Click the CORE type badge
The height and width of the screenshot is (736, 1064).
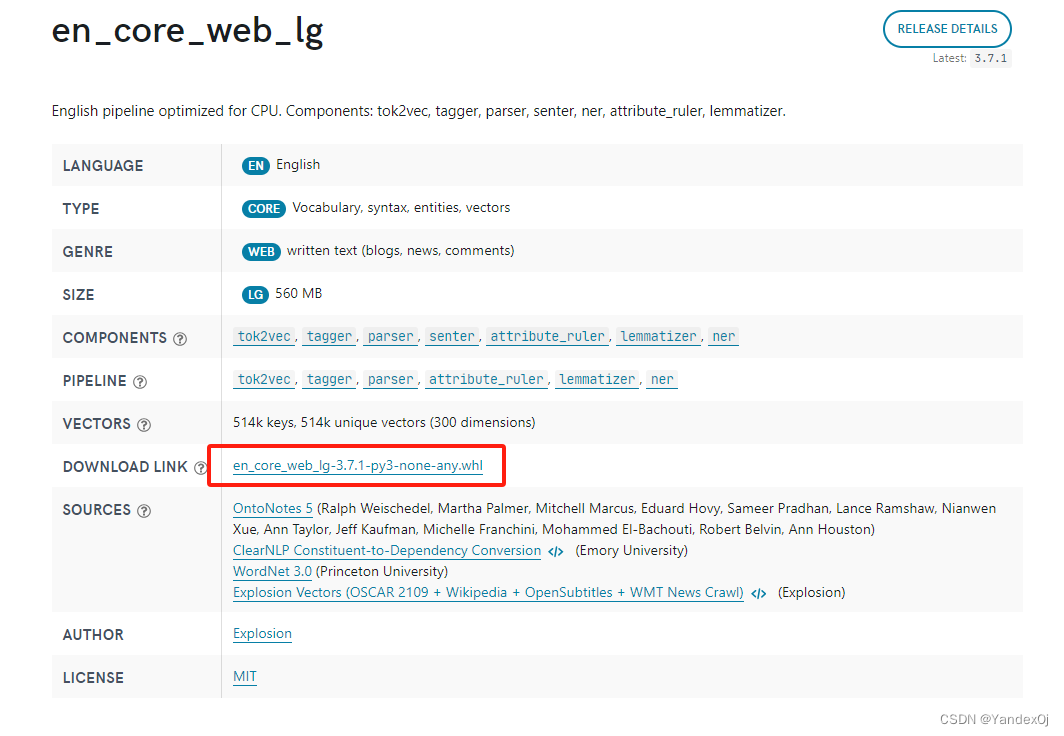click(x=264, y=208)
